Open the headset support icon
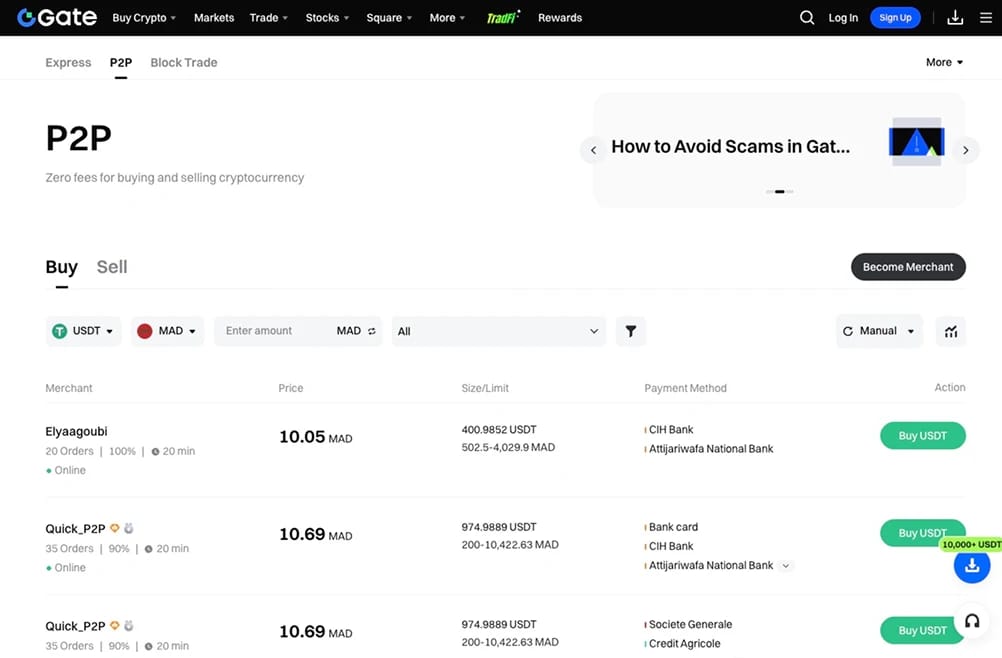 pyautogui.click(x=972, y=621)
